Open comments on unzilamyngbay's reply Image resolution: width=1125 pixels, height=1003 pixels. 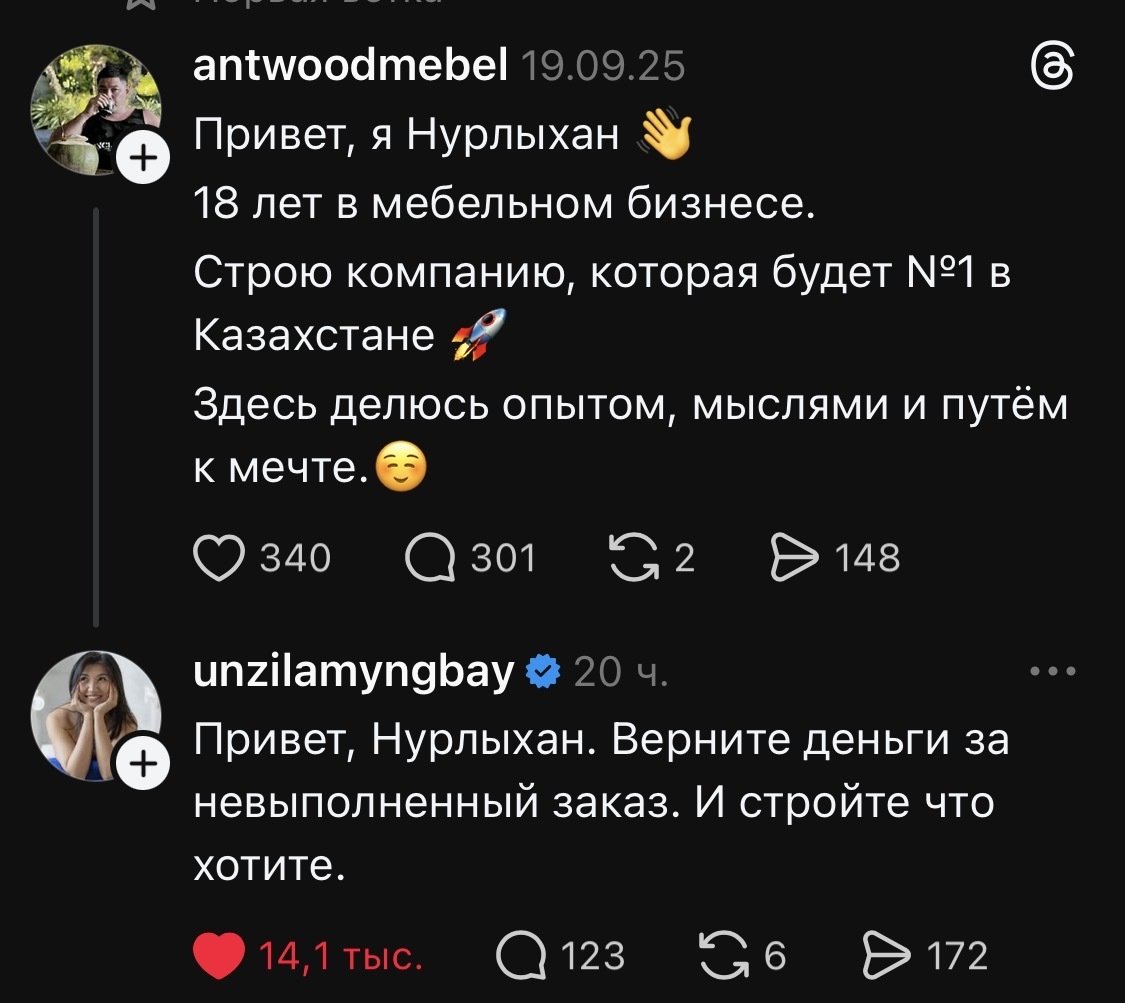(520, 956)
